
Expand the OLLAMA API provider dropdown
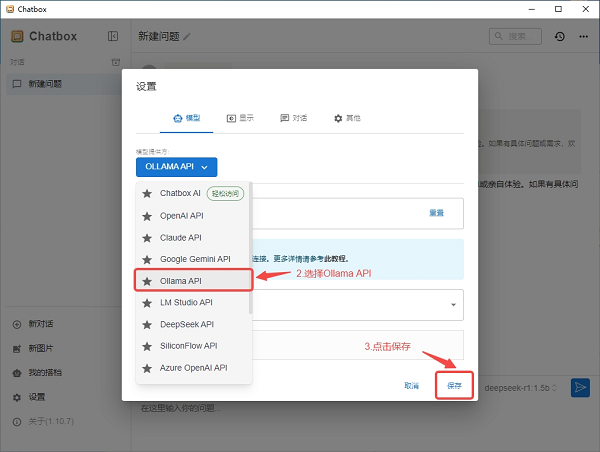pyautogui.click(x=176, y=167)
